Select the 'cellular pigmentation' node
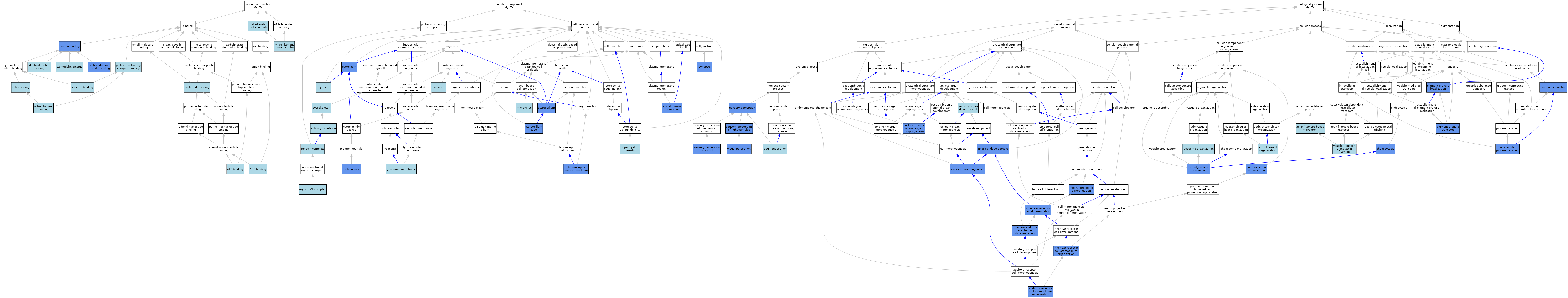The image size is (1568, 298). [x=1482, y=46]
